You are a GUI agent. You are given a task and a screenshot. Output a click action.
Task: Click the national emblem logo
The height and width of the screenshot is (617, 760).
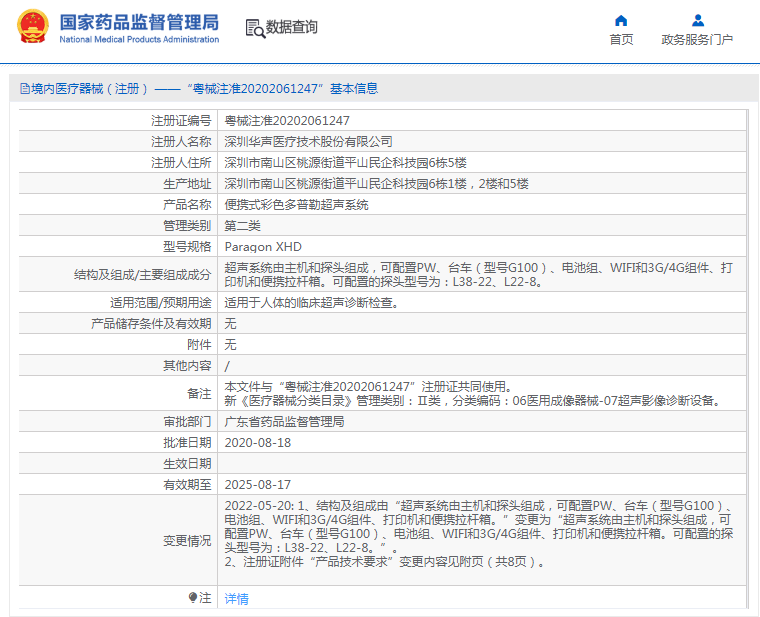32,27
